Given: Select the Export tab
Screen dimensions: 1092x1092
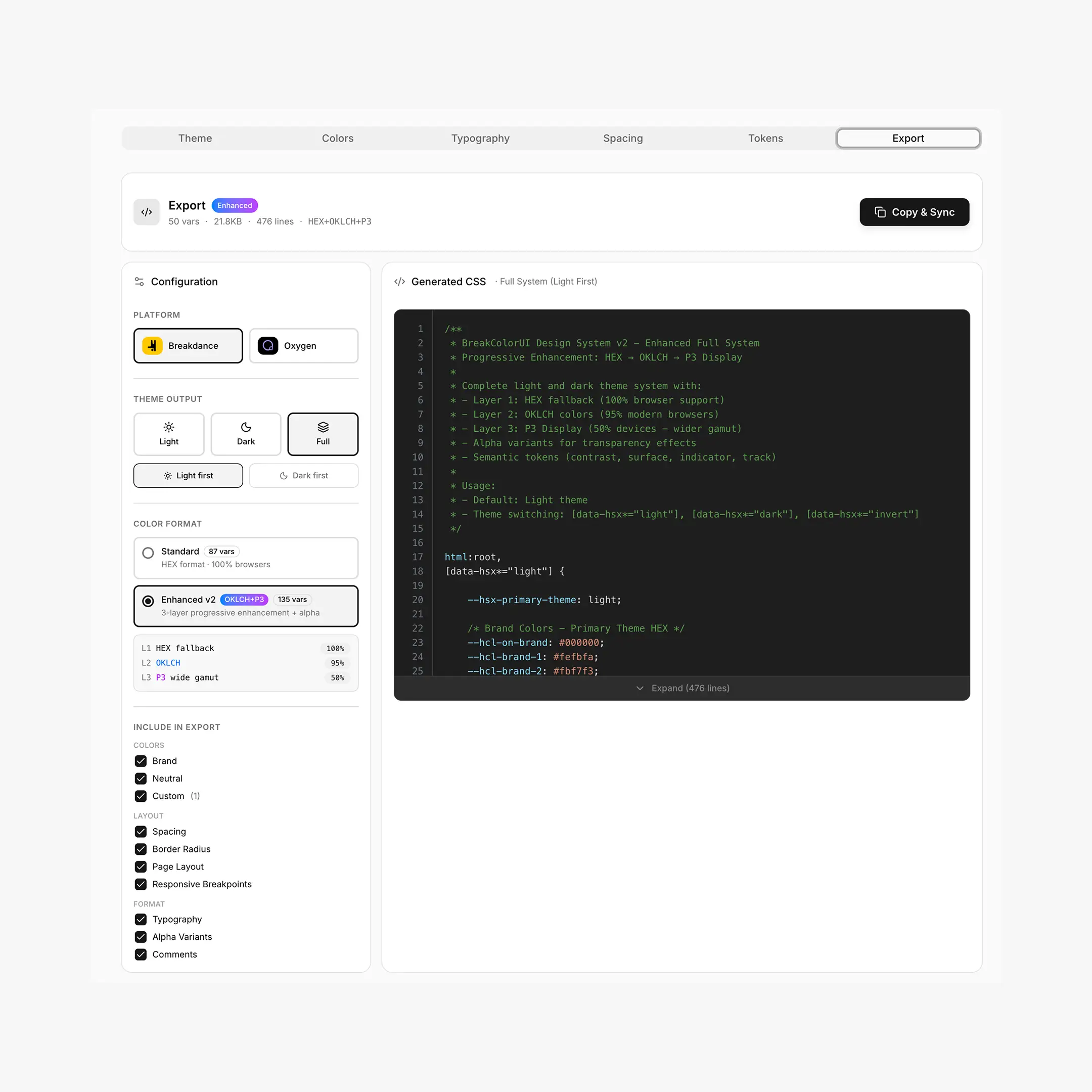Looking at the screenshot, I should click(x=908, y=139).
